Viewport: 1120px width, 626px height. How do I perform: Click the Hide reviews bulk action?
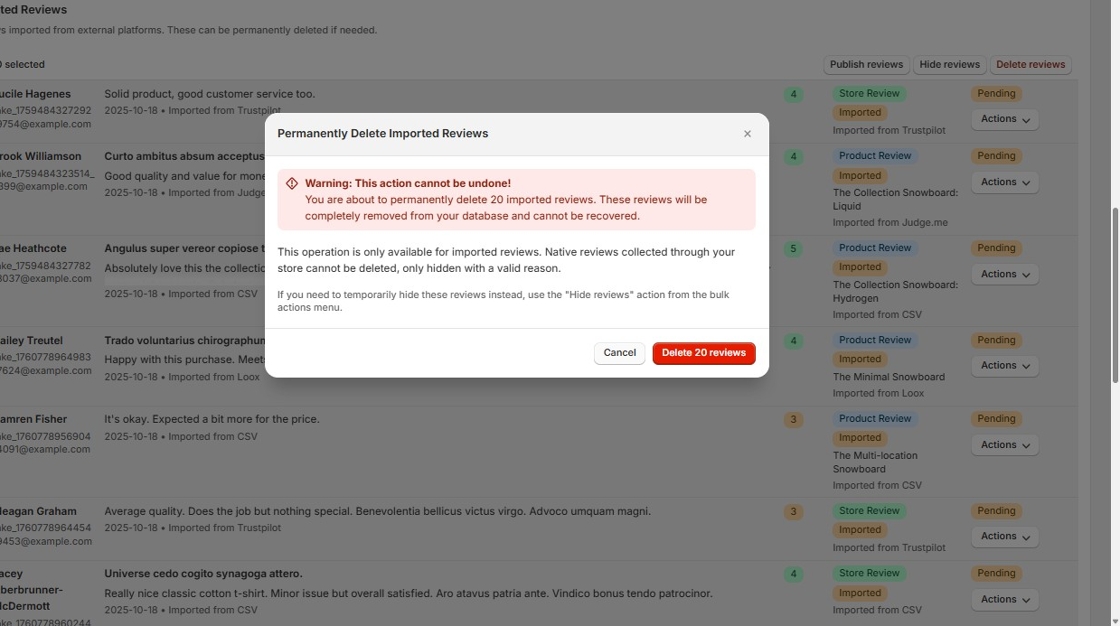tap(948, 64)
